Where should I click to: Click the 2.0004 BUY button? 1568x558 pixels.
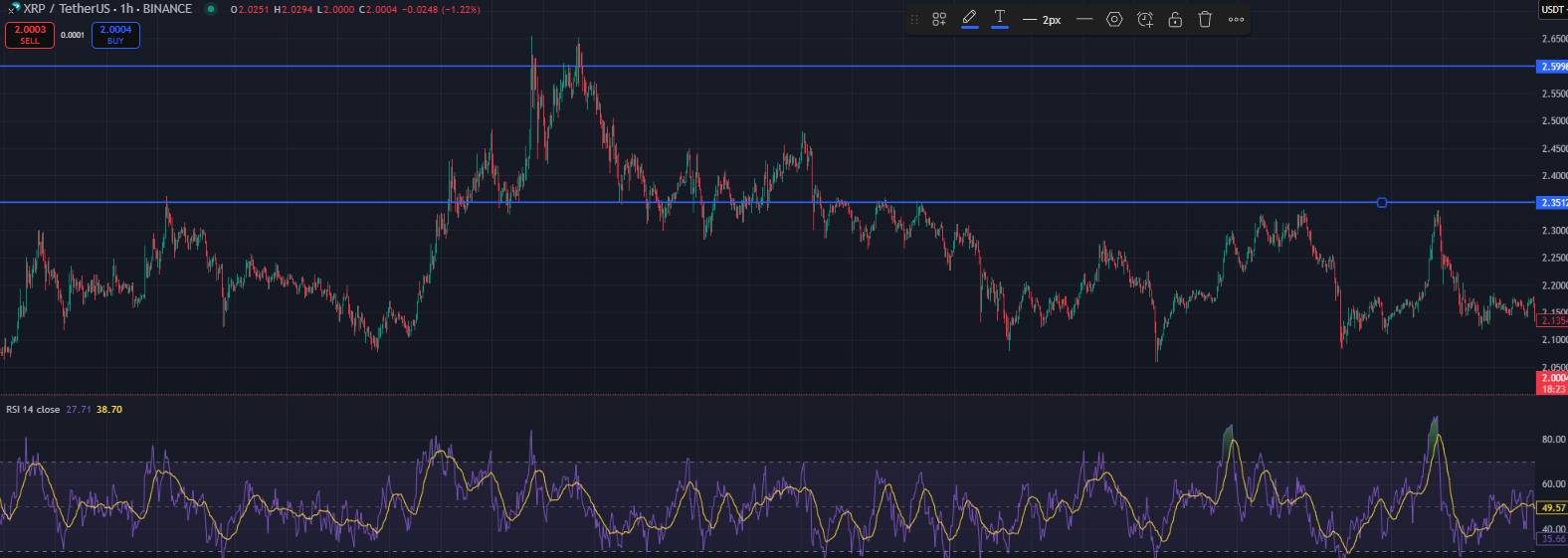coord(115,35)
